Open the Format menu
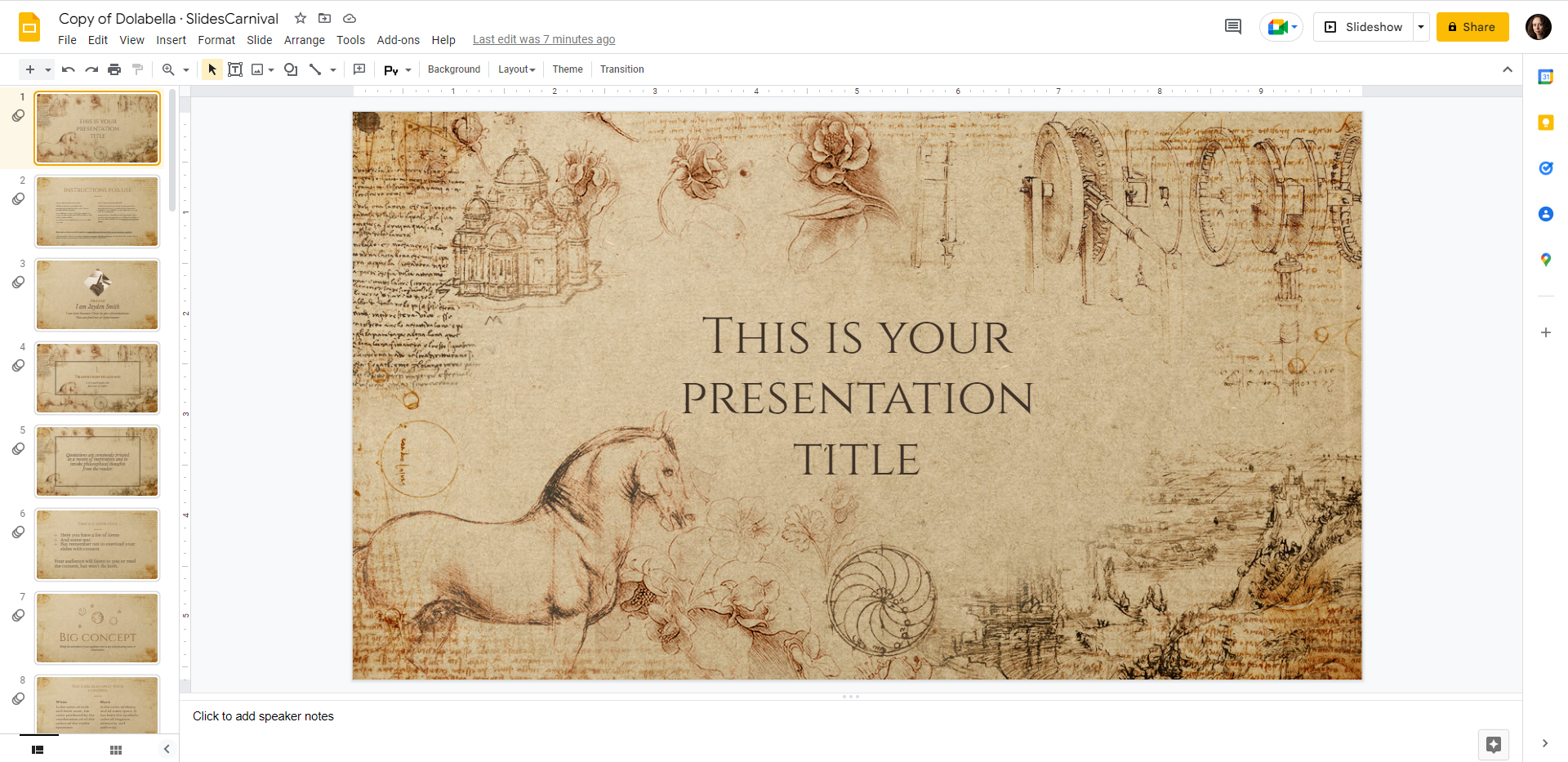Image resolution: width=1568 pixels, height=762 pixels. [x=216, y=40]
